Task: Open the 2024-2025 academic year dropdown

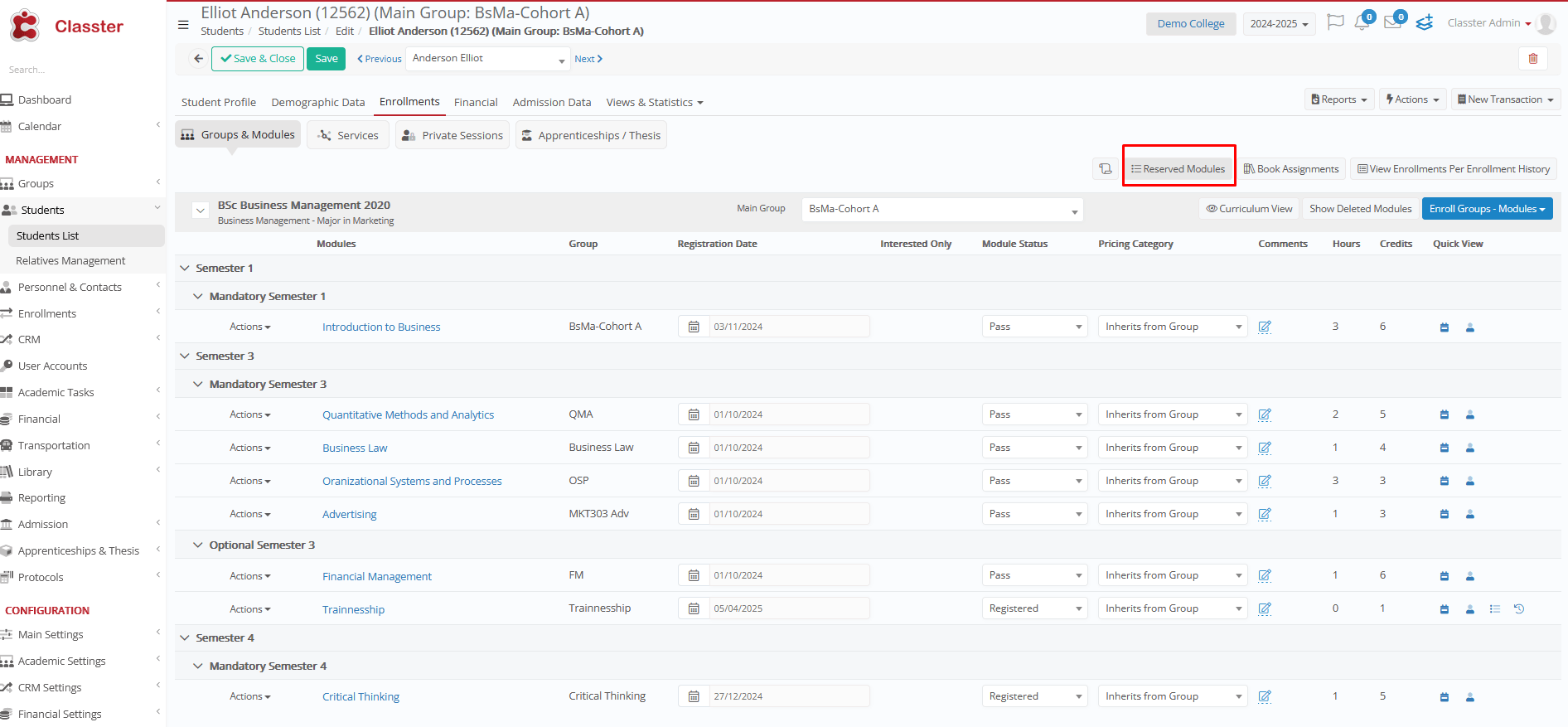Action: [1279, 24]
